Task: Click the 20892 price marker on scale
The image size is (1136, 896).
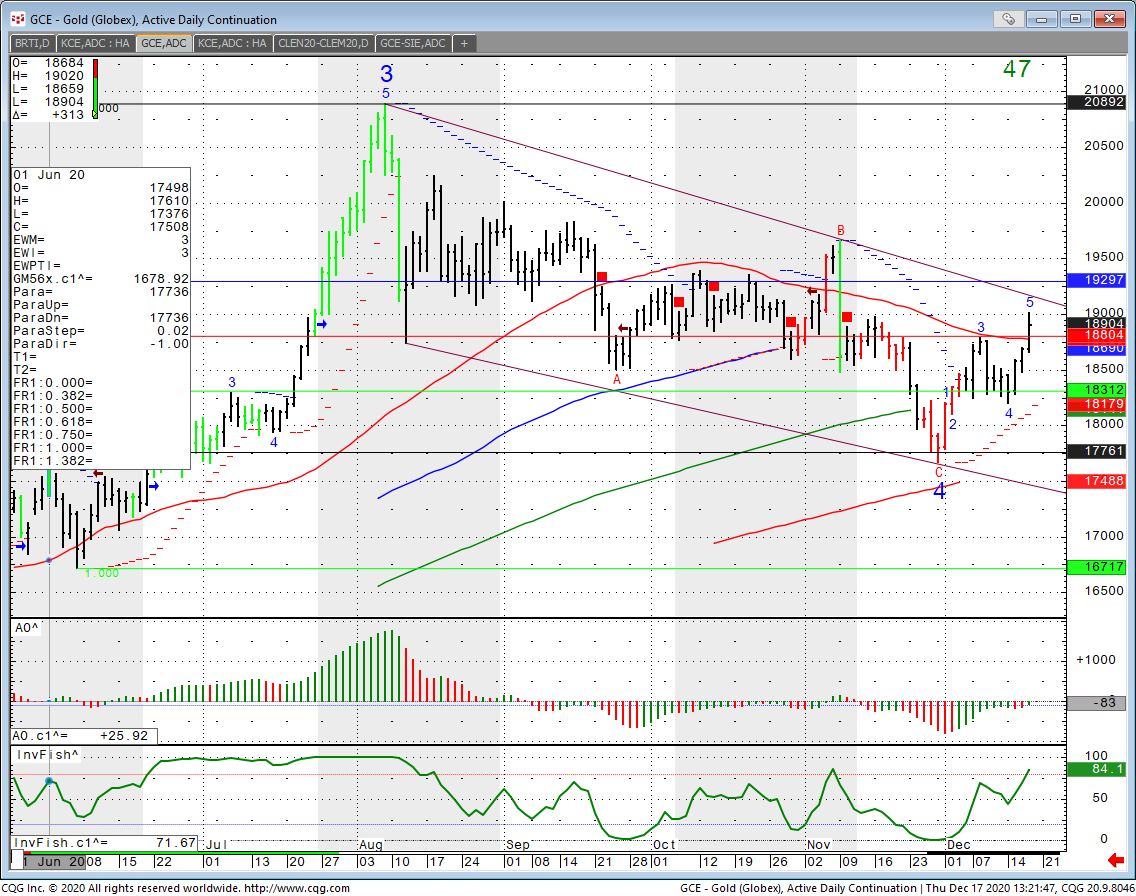Action: [1096, 102]
